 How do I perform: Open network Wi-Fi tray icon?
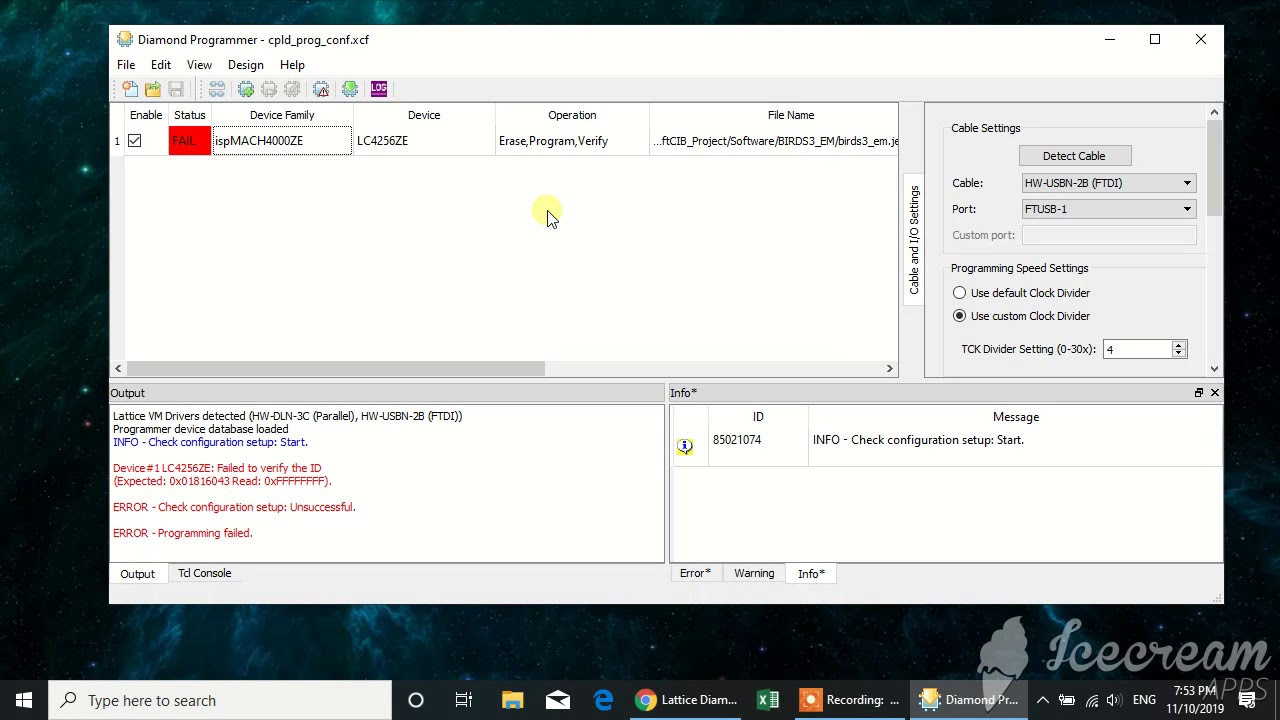1091,700
